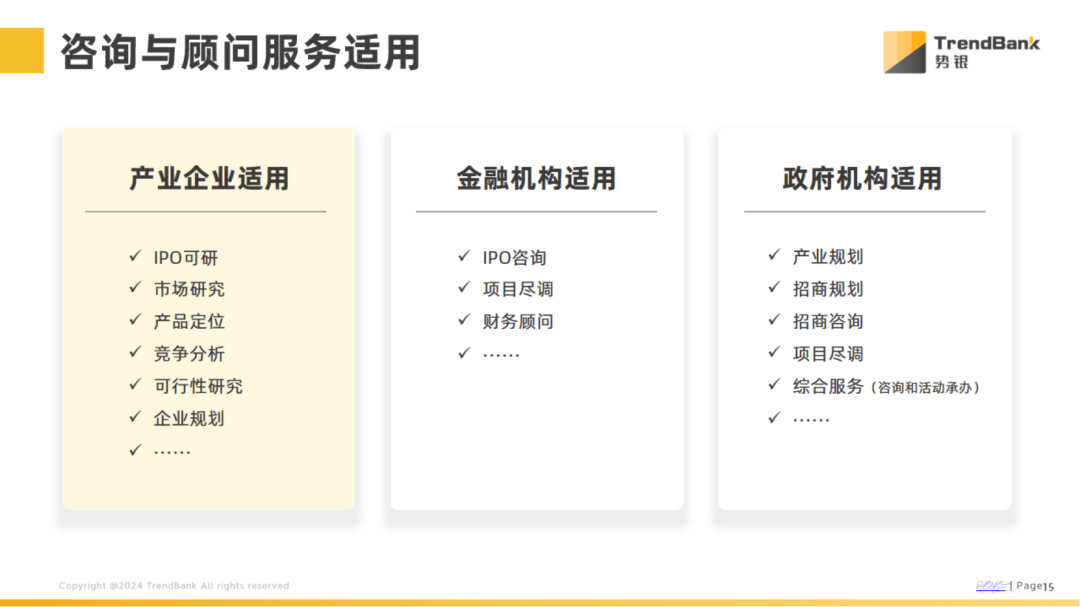Viewport: 1080px width, 607px height.
Task: Open the blue underlined link near the page number
Action: point(991,586)
